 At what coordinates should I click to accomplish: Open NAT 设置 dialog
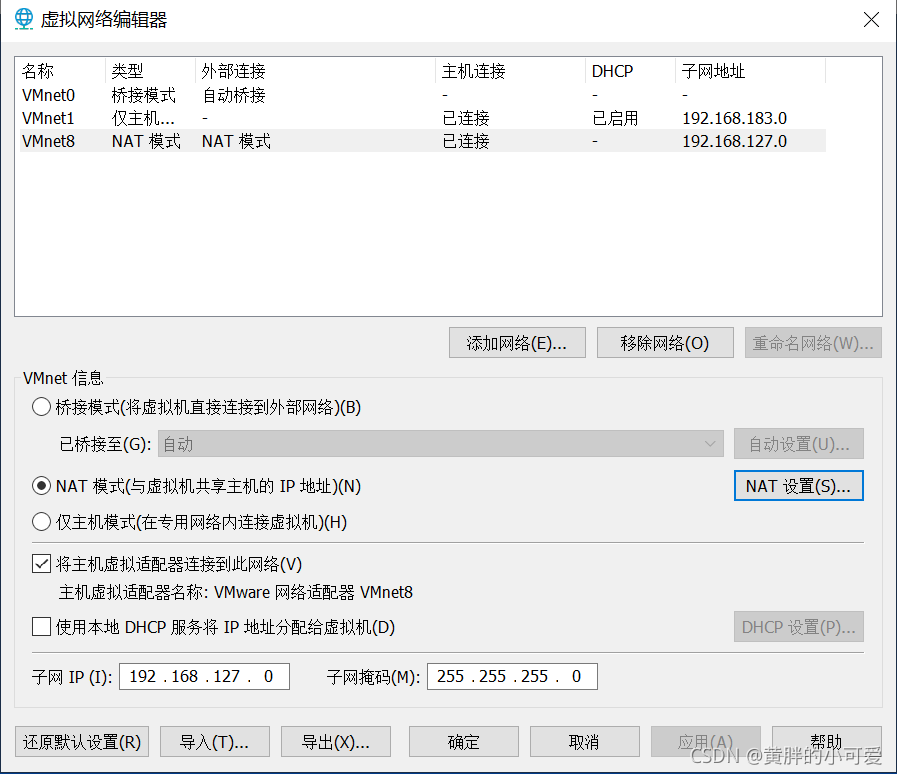point(798,485)
